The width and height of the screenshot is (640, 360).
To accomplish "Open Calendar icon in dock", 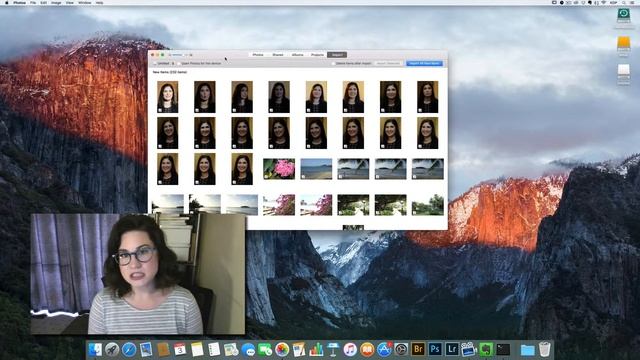I will click(180, 350).
